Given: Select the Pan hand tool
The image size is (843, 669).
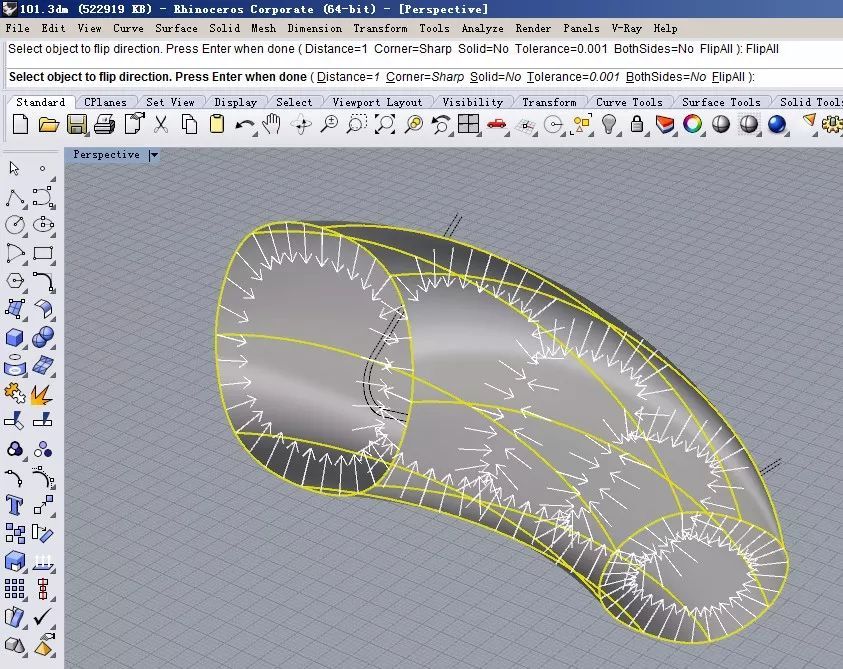Looking at the screenshot, I should (272, 124).
